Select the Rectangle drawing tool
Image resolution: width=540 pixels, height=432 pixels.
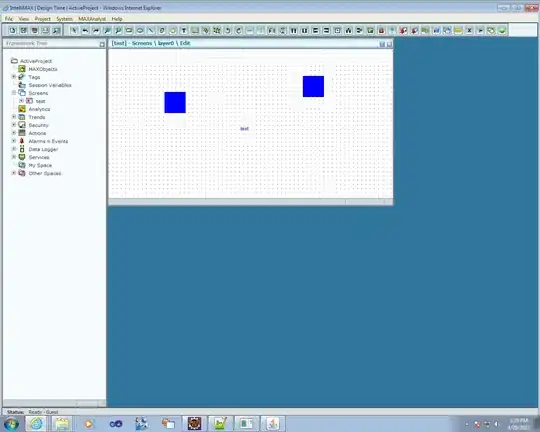coord(129,31)
